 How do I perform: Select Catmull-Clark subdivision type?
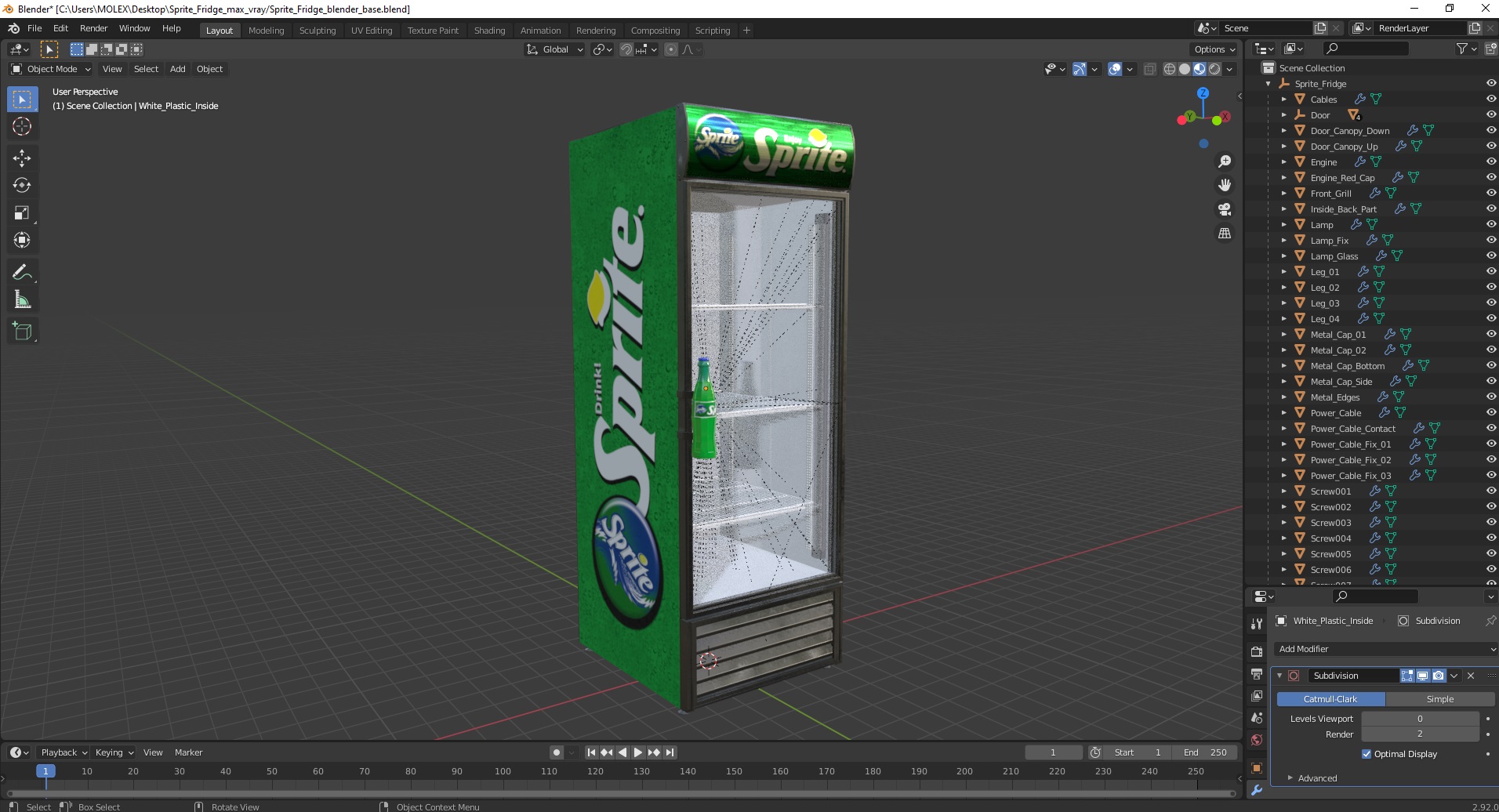1330,699
